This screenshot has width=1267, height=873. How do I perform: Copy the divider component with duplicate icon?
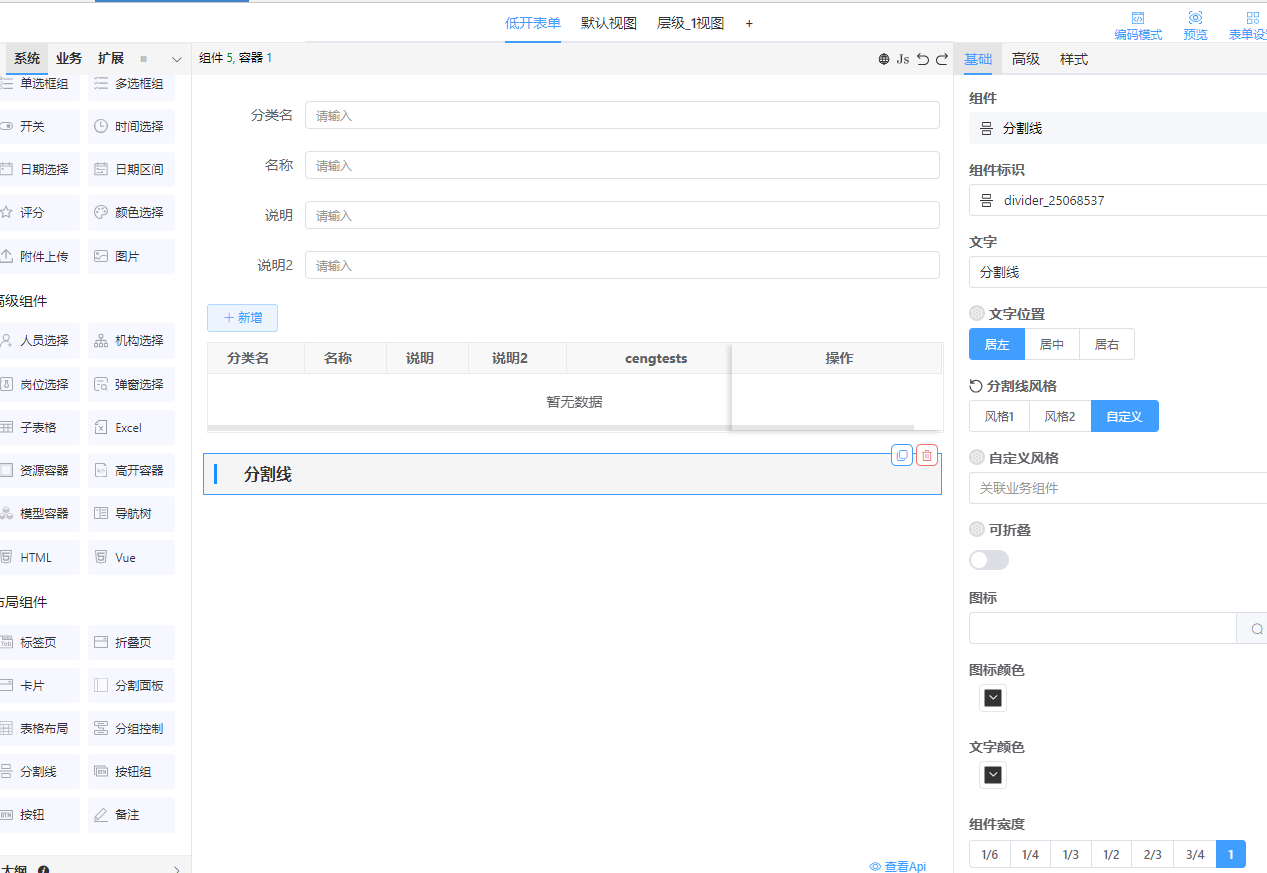click(x=902, y=455)
